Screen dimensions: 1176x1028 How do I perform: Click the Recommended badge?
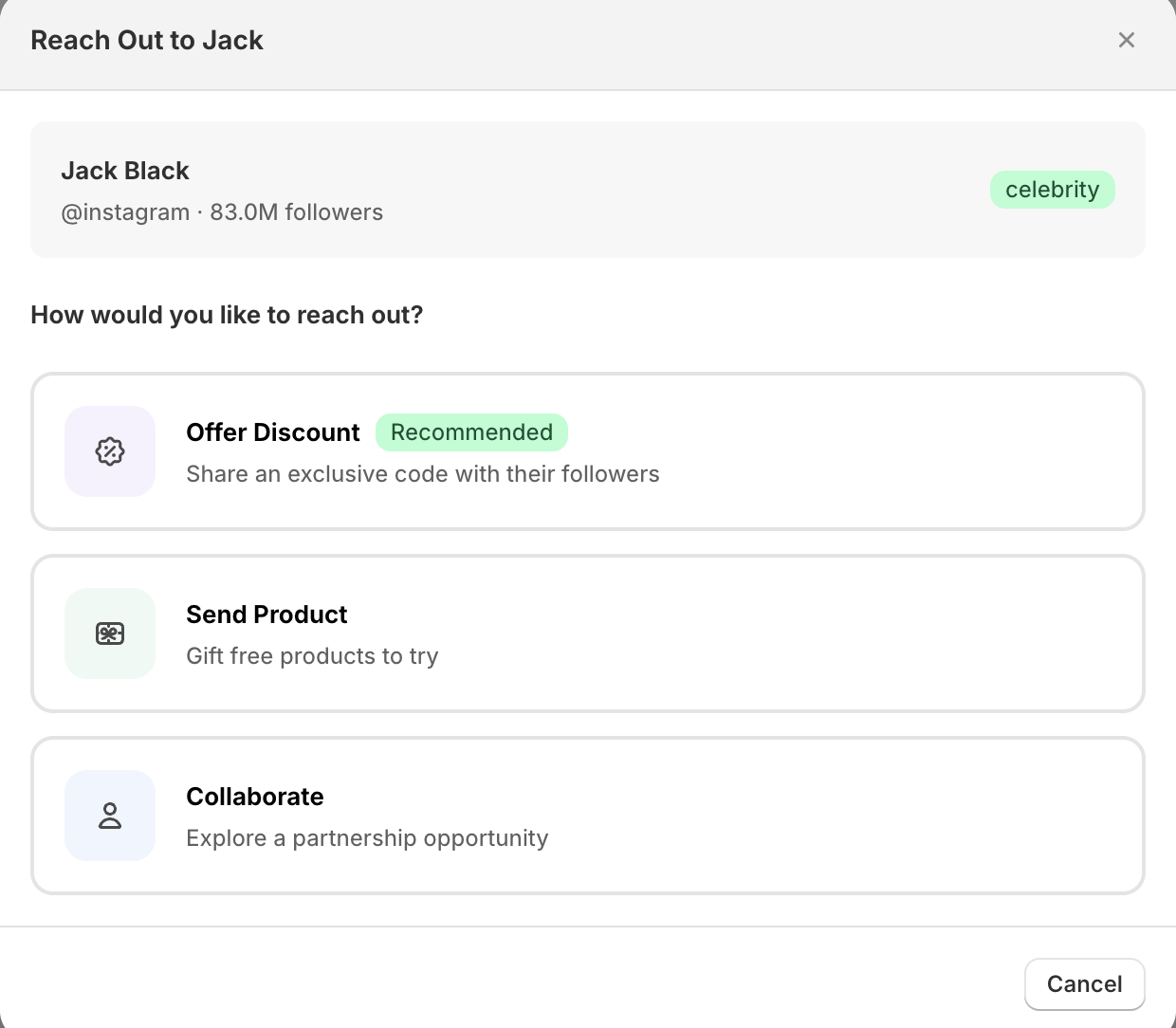point(471,432)
